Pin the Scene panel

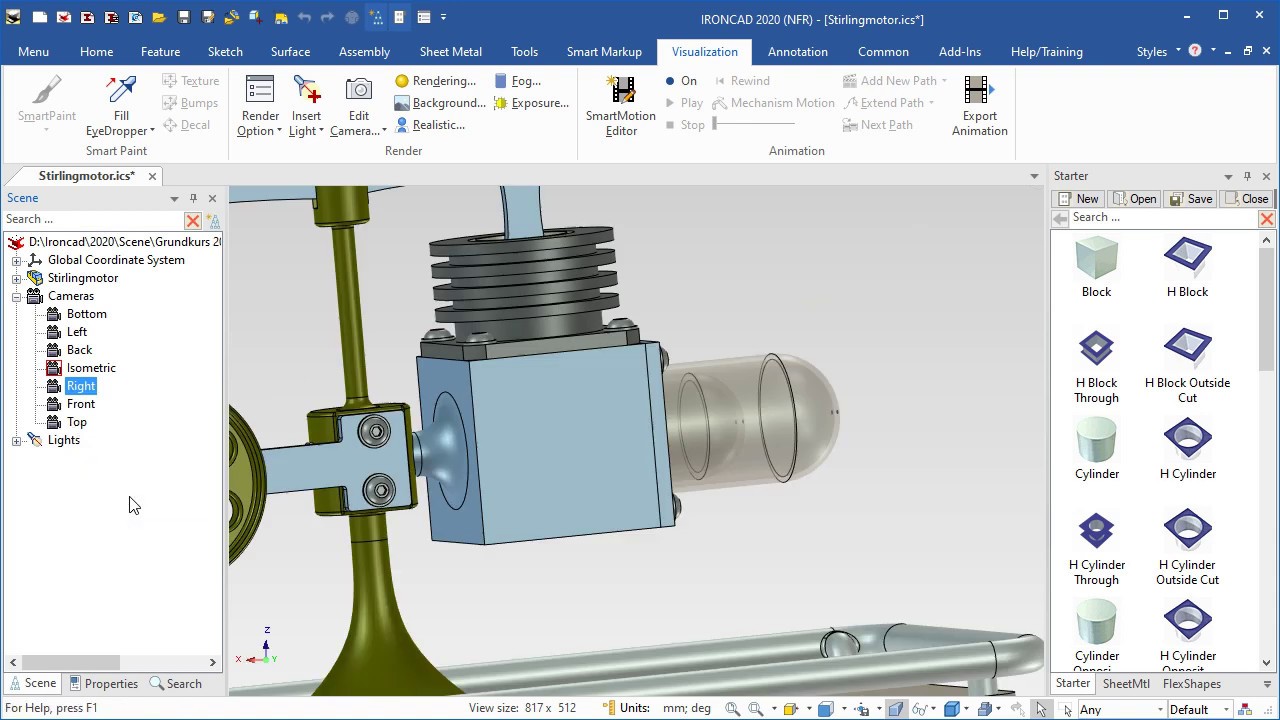point(193,198)
